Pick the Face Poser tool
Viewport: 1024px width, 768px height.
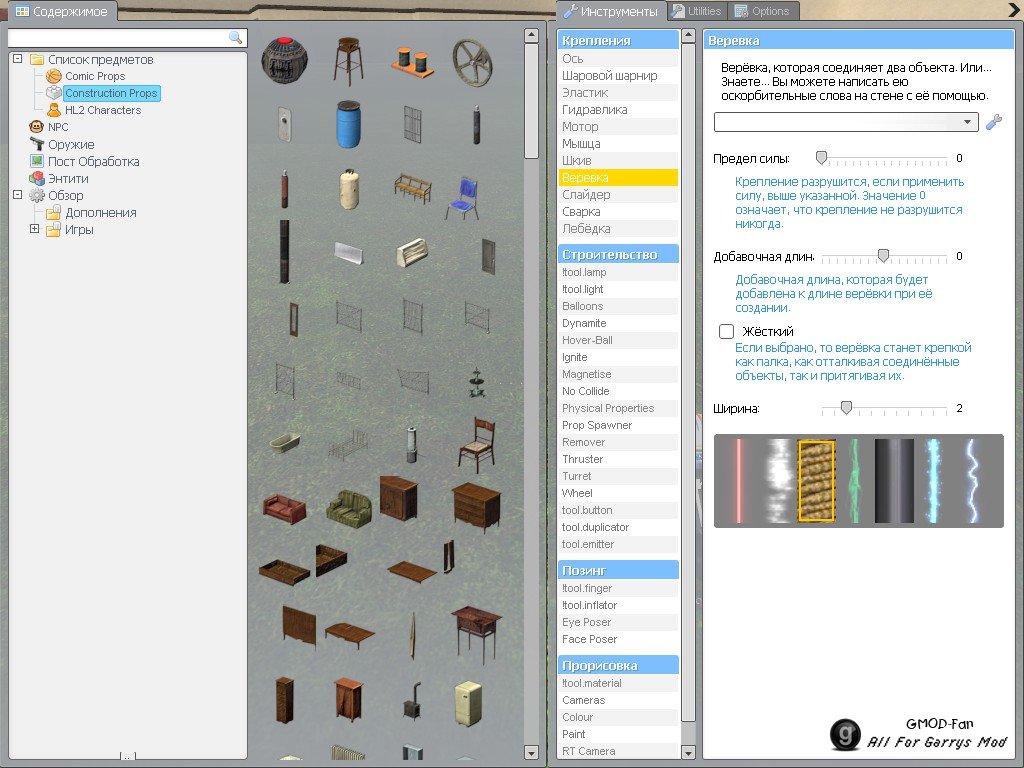(618, 639)
